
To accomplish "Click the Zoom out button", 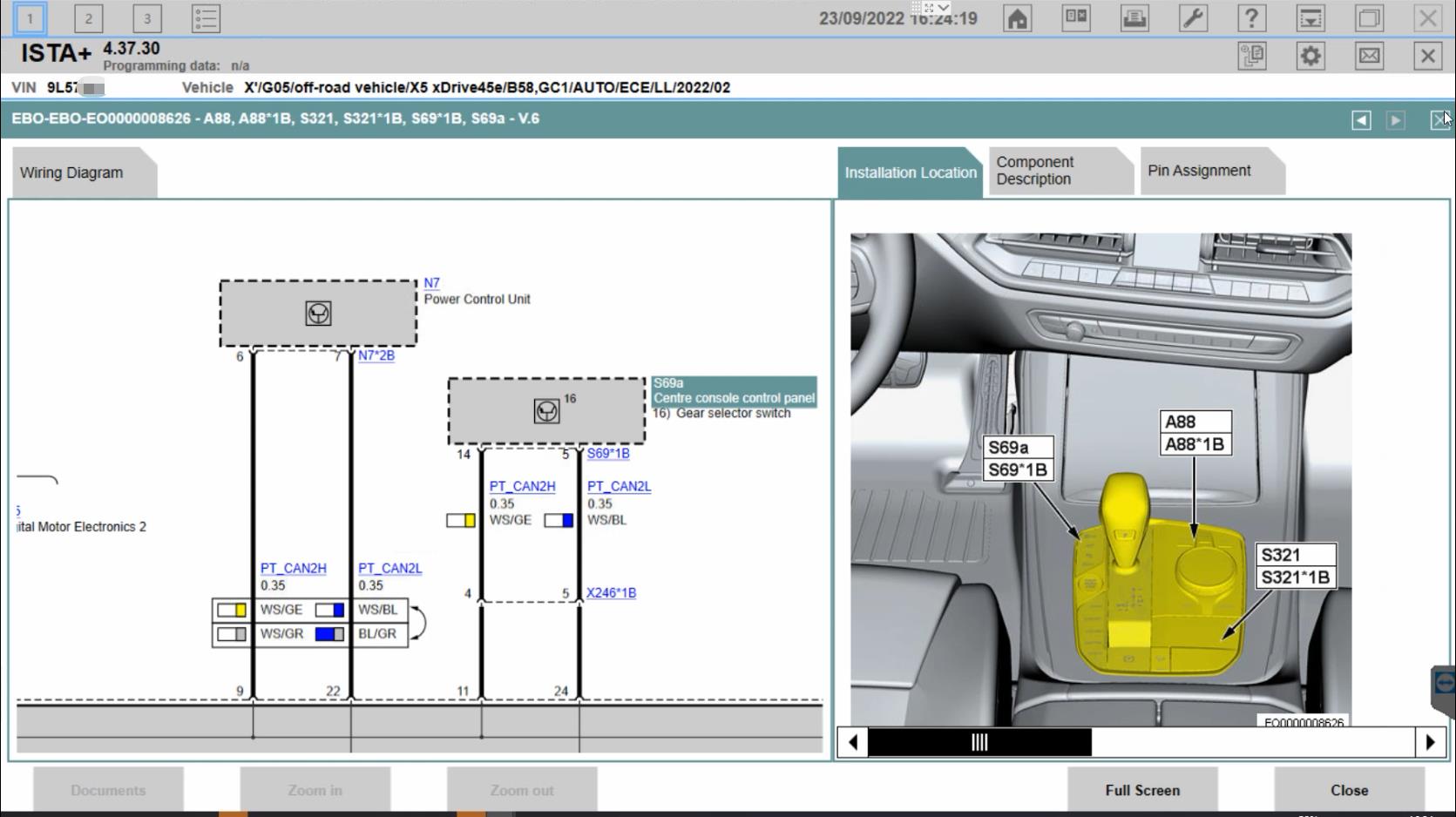I will [x=521, y=790].
